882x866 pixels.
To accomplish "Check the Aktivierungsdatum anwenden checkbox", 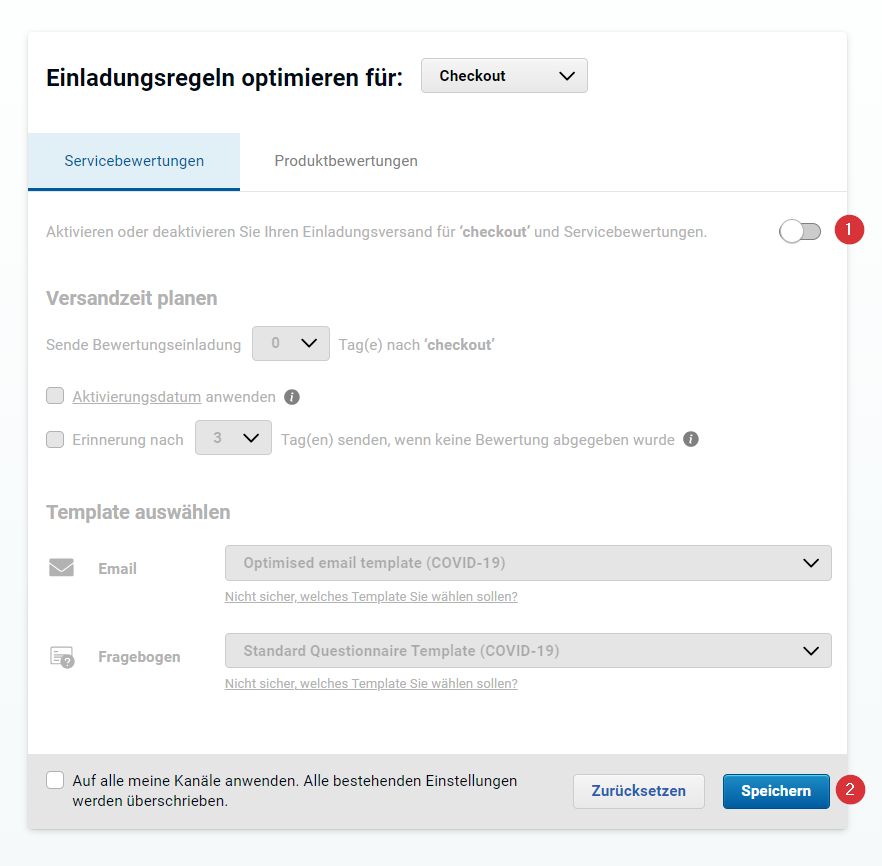I will [x=55, y=396].
